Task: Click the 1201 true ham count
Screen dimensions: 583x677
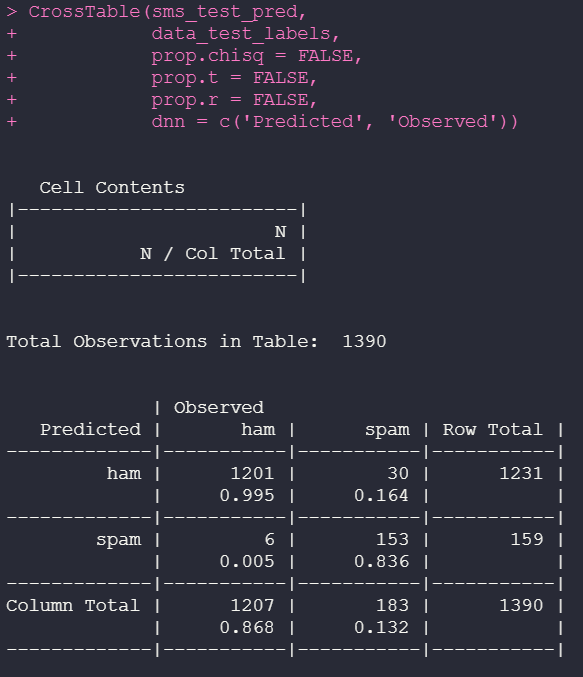Action: pos(252,474)
